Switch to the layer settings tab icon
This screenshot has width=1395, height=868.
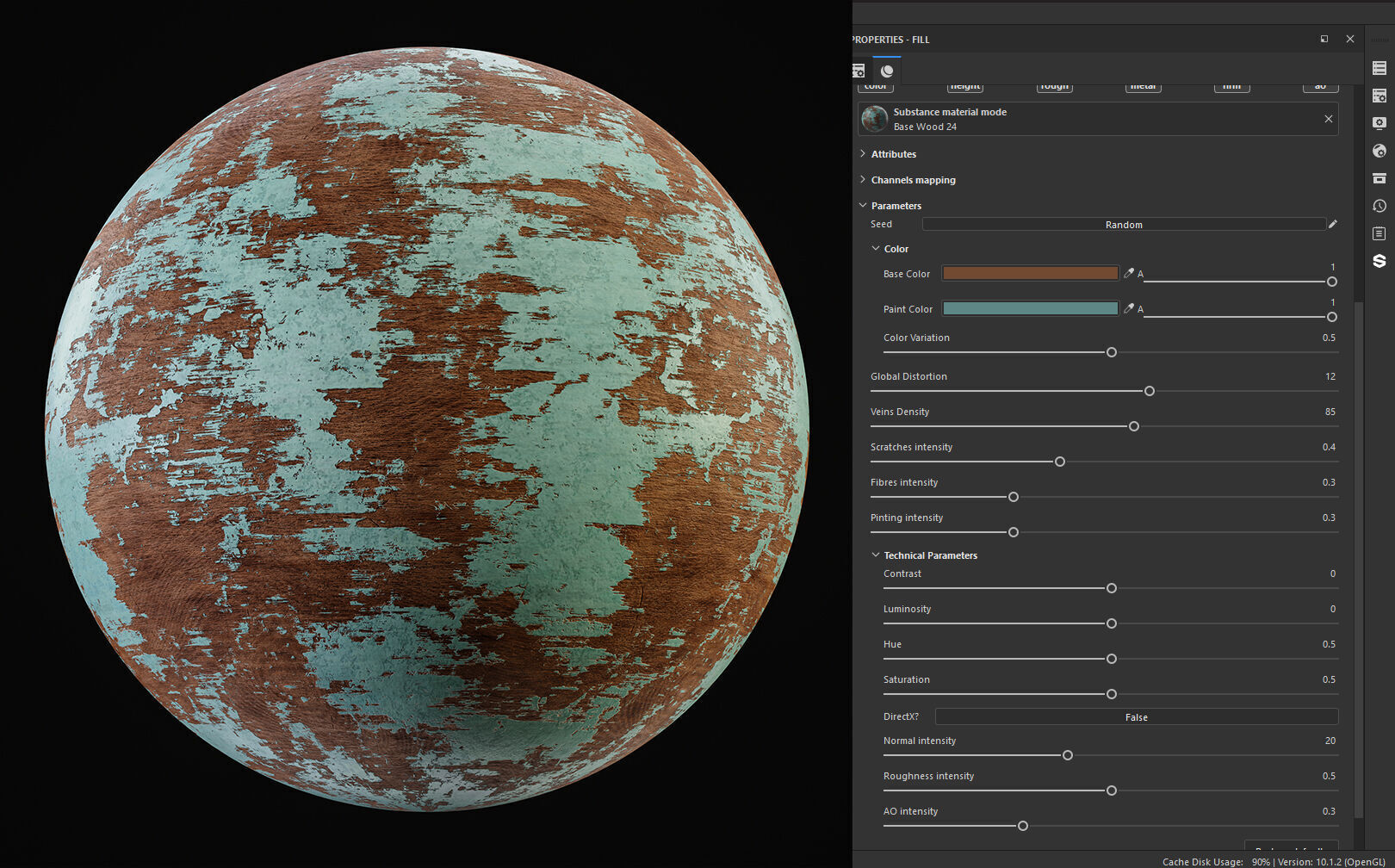[x=859, y=71]
